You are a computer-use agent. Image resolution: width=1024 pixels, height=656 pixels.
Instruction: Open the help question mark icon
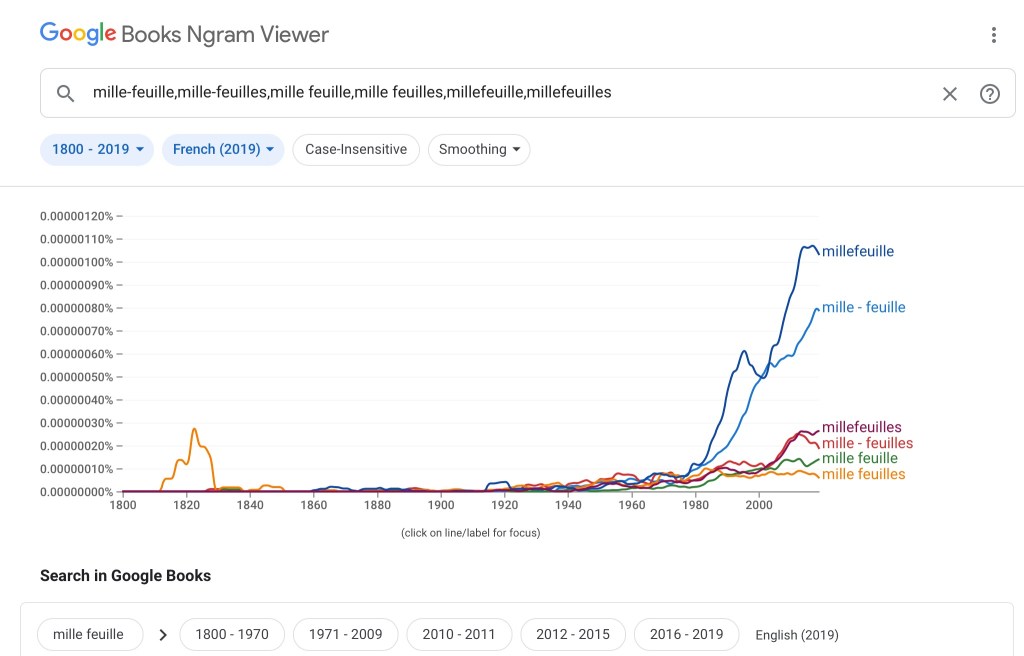[x=989, y=93]
